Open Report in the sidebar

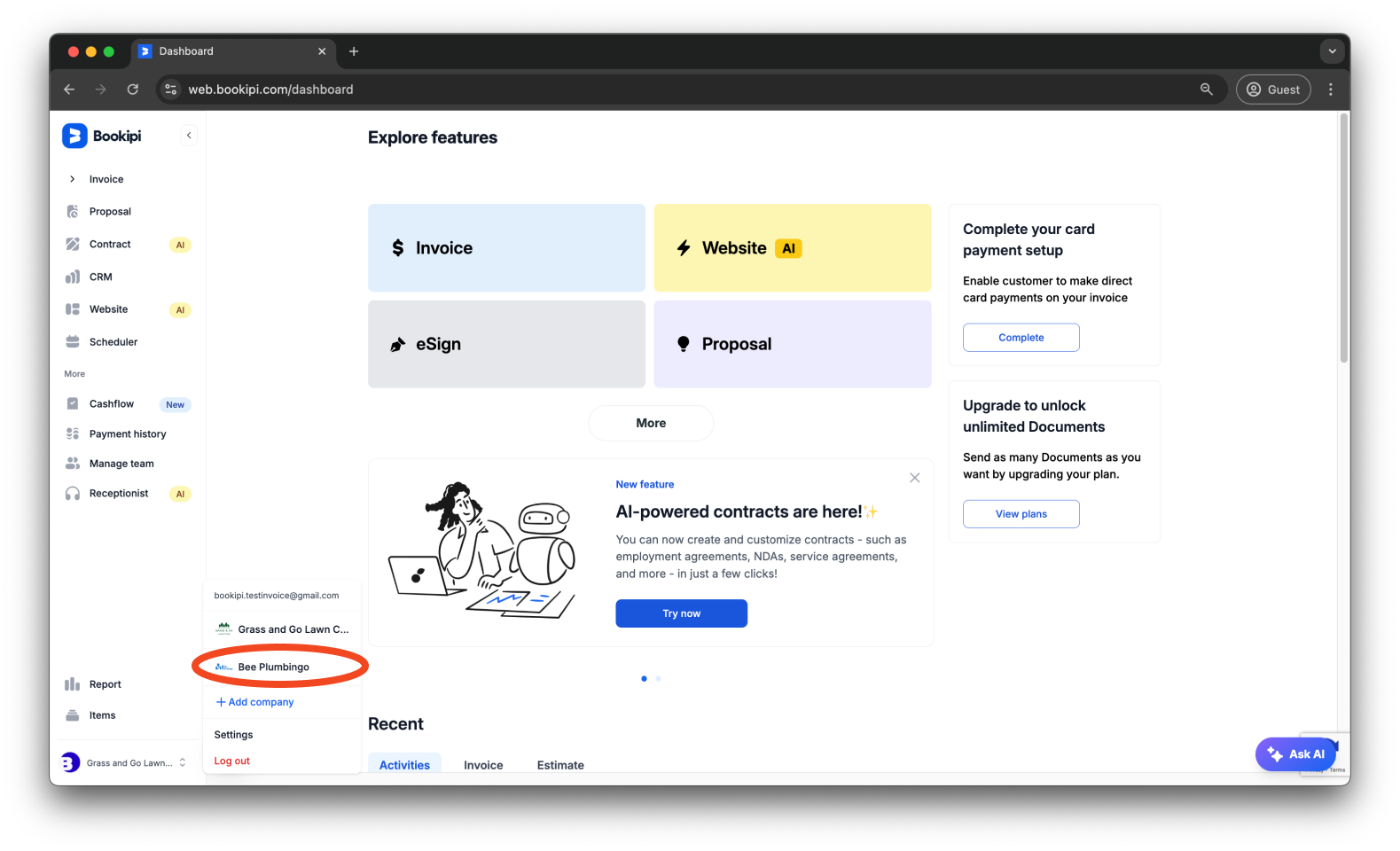click(105, 684)
